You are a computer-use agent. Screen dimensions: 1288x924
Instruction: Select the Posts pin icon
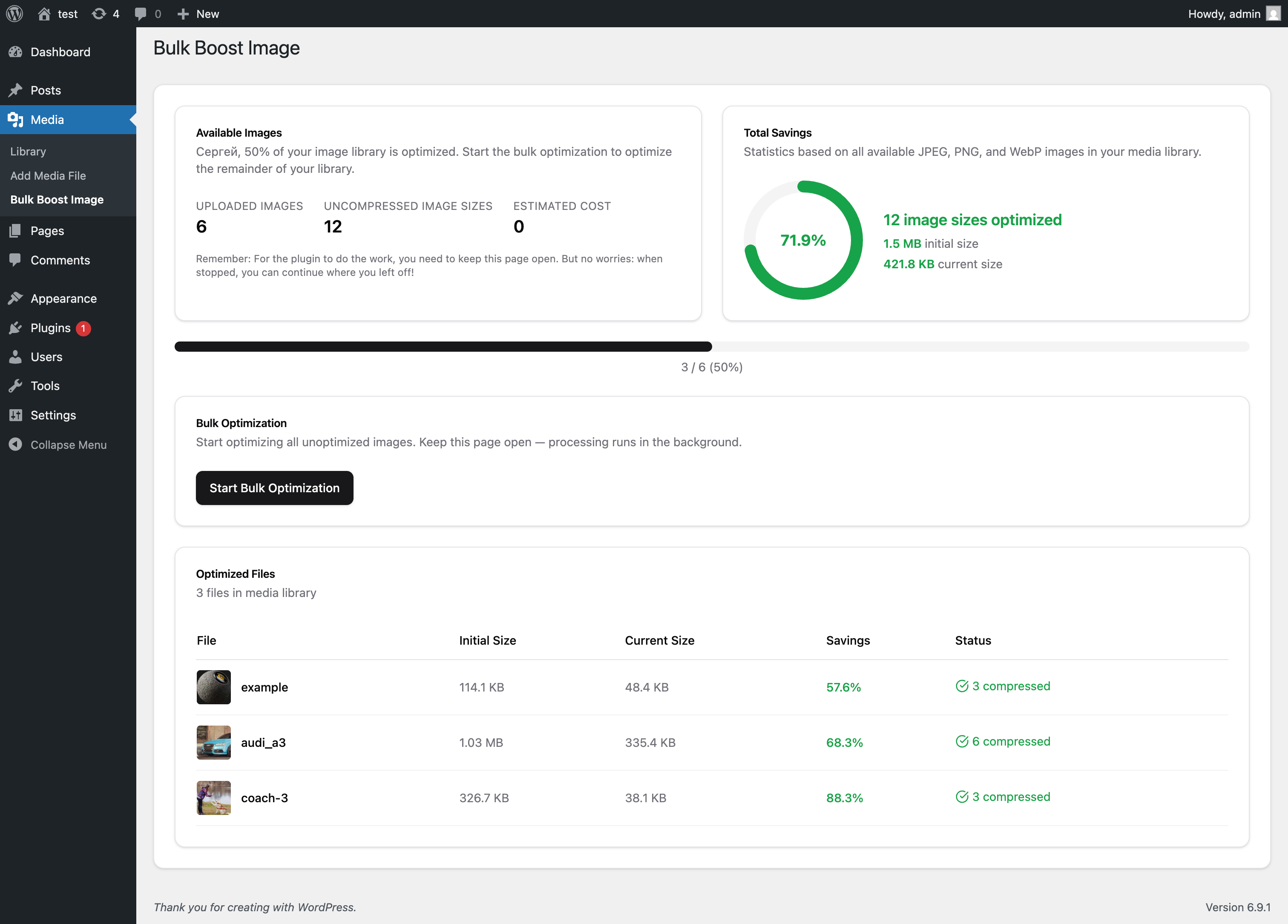(15, 90)
